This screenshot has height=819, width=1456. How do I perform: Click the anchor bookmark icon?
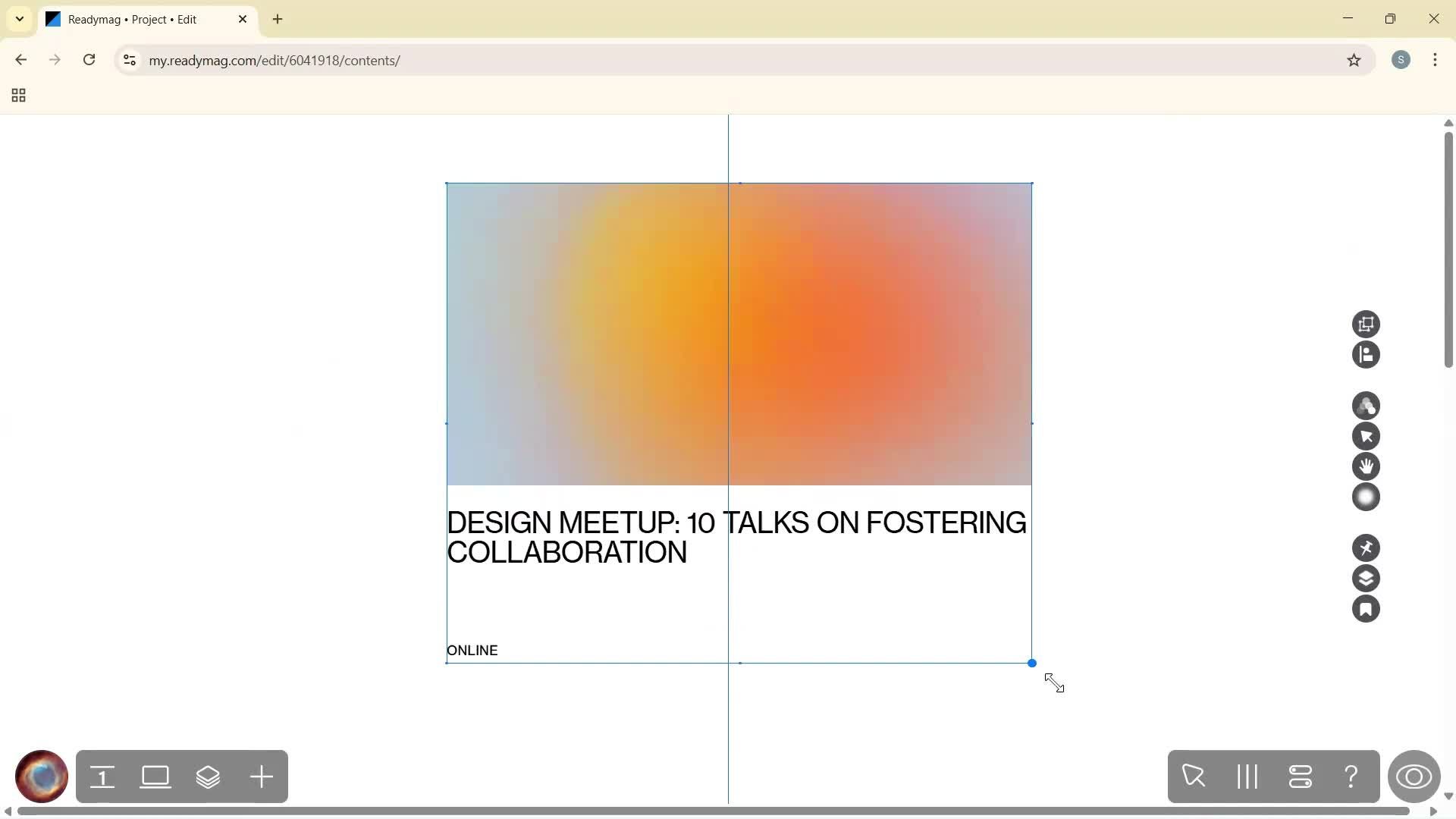(1367, 609)
